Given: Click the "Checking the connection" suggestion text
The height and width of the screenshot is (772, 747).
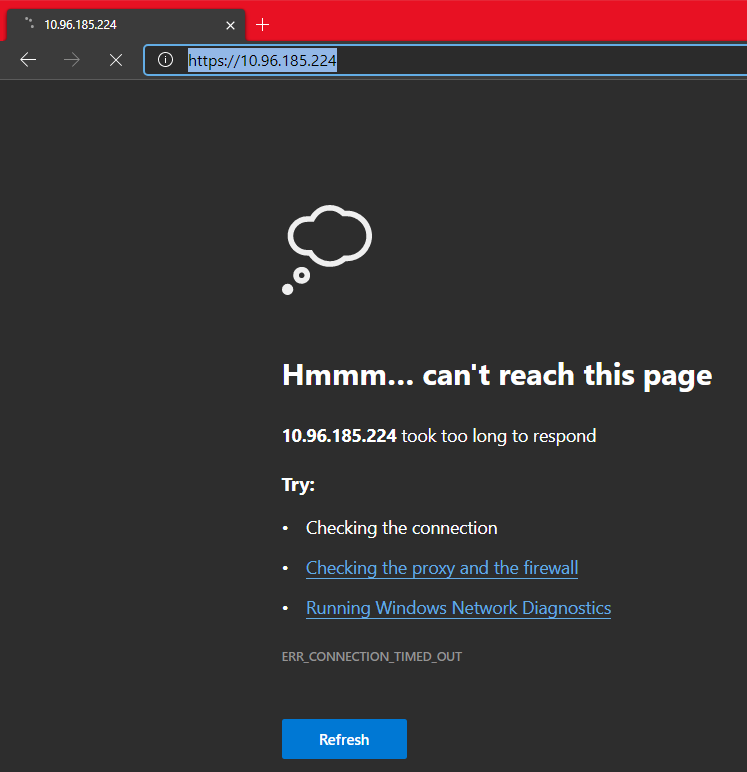Looking at the screenshot, I should 401,528.
